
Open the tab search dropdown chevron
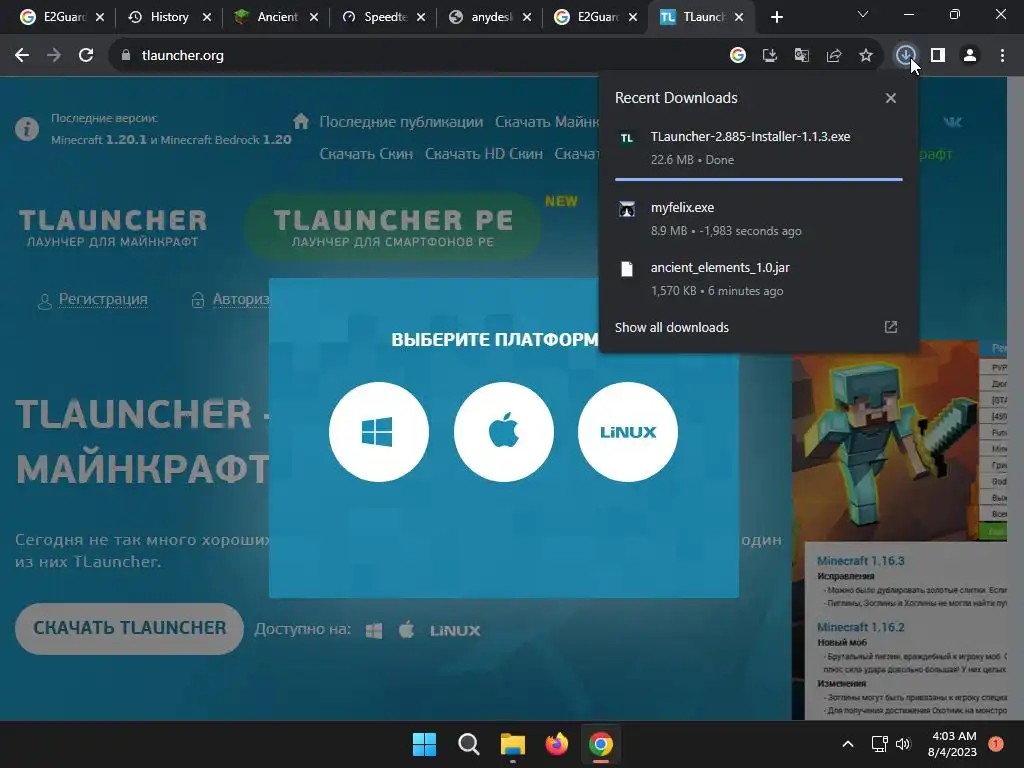[863, 14]
